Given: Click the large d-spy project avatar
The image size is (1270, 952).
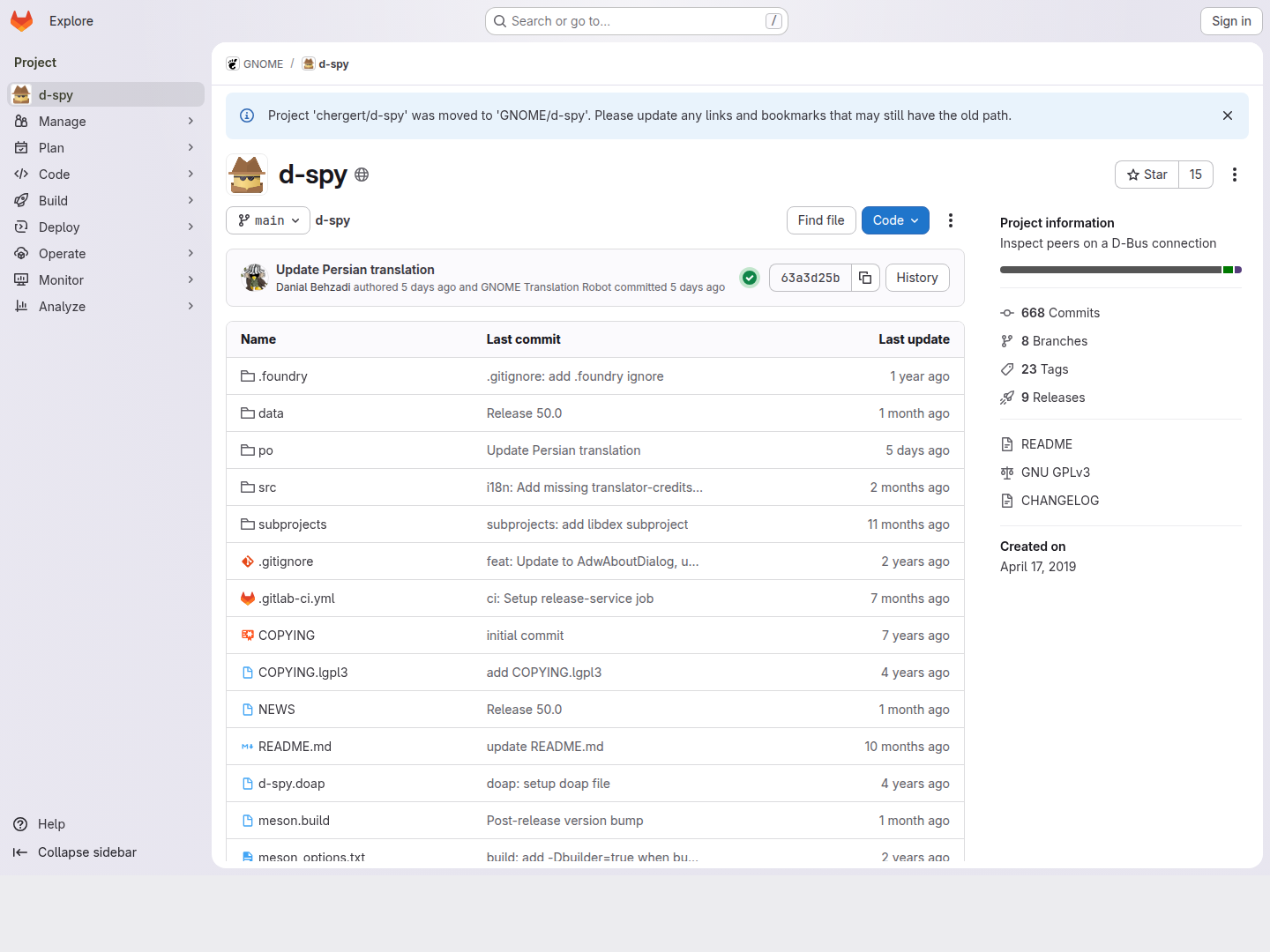Looking at the screenshot, I should (247, 175).
